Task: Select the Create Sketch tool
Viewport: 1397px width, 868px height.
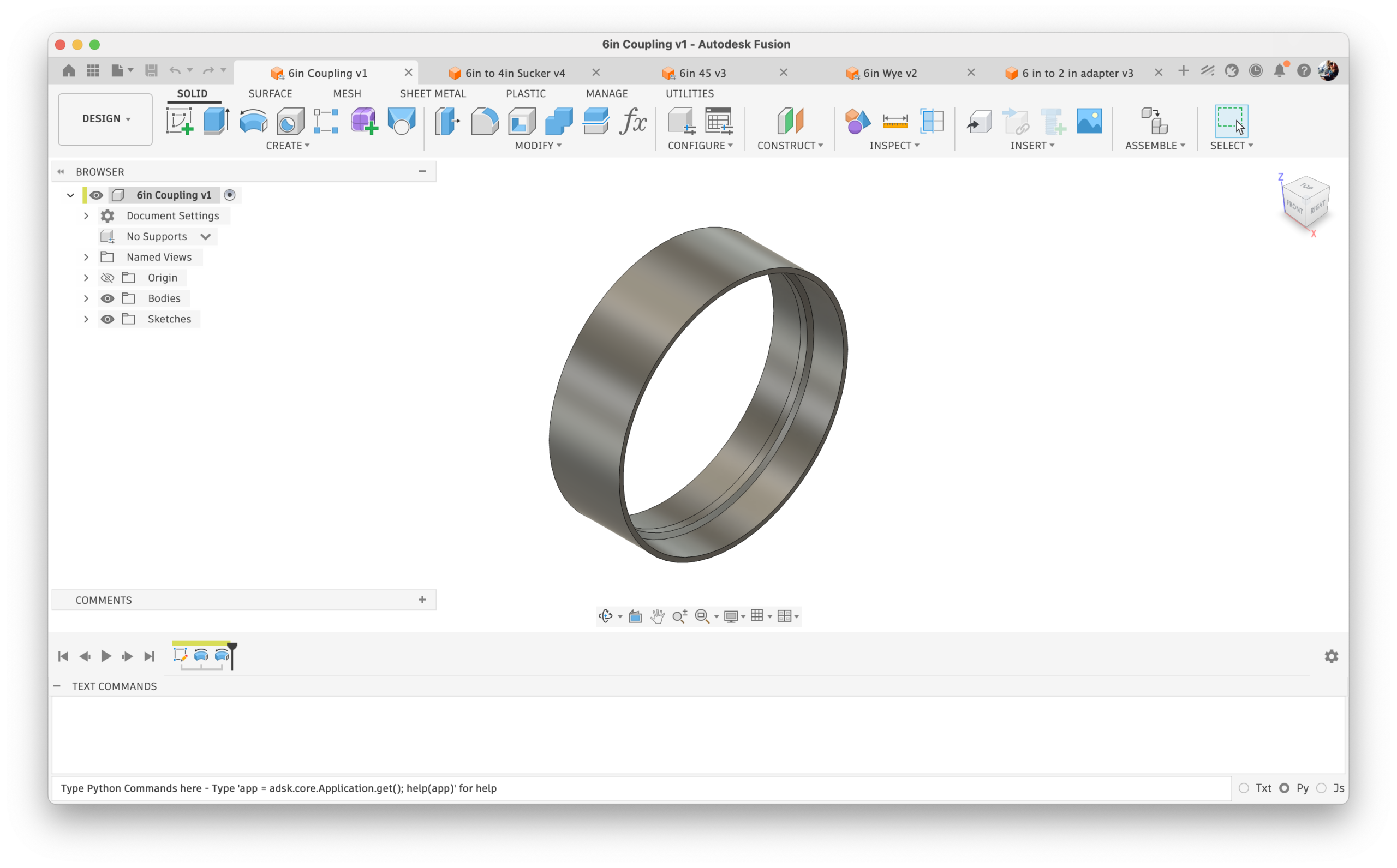Action: pos(179,121)
